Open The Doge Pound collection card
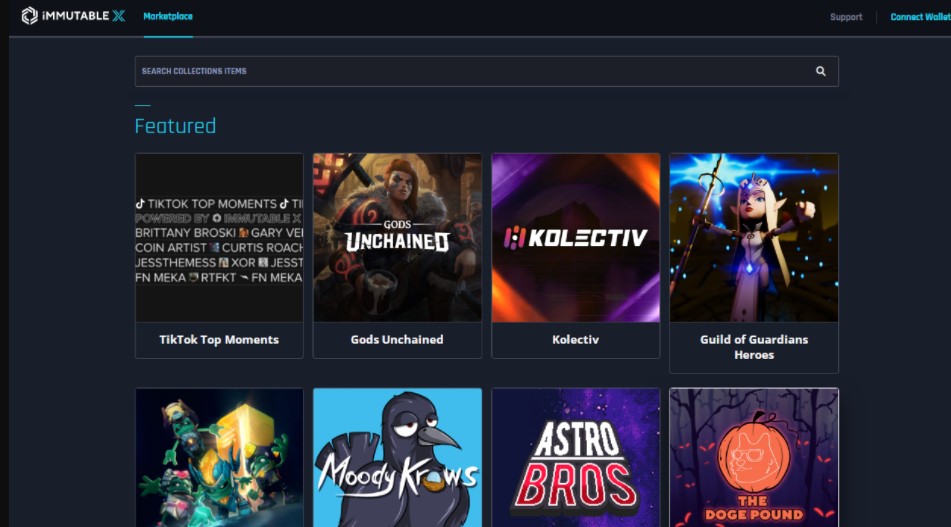Viewport: 951px width, 527px height. pos(754,458)
